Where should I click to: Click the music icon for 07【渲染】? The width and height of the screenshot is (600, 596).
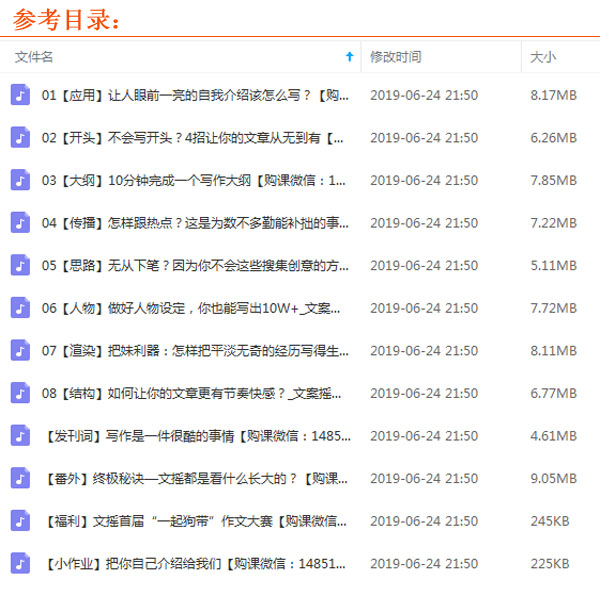point(20,350)
